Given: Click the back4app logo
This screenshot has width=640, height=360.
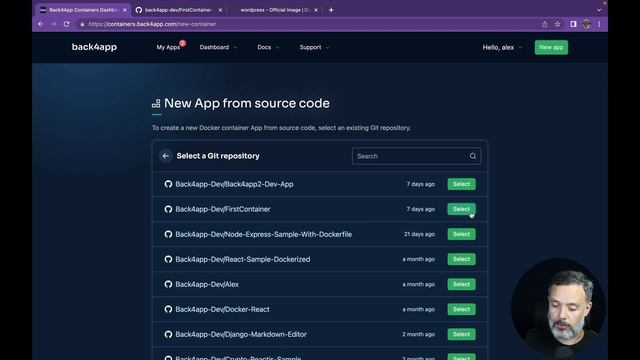Looking at the screenshot, I should tap(94, 47).
